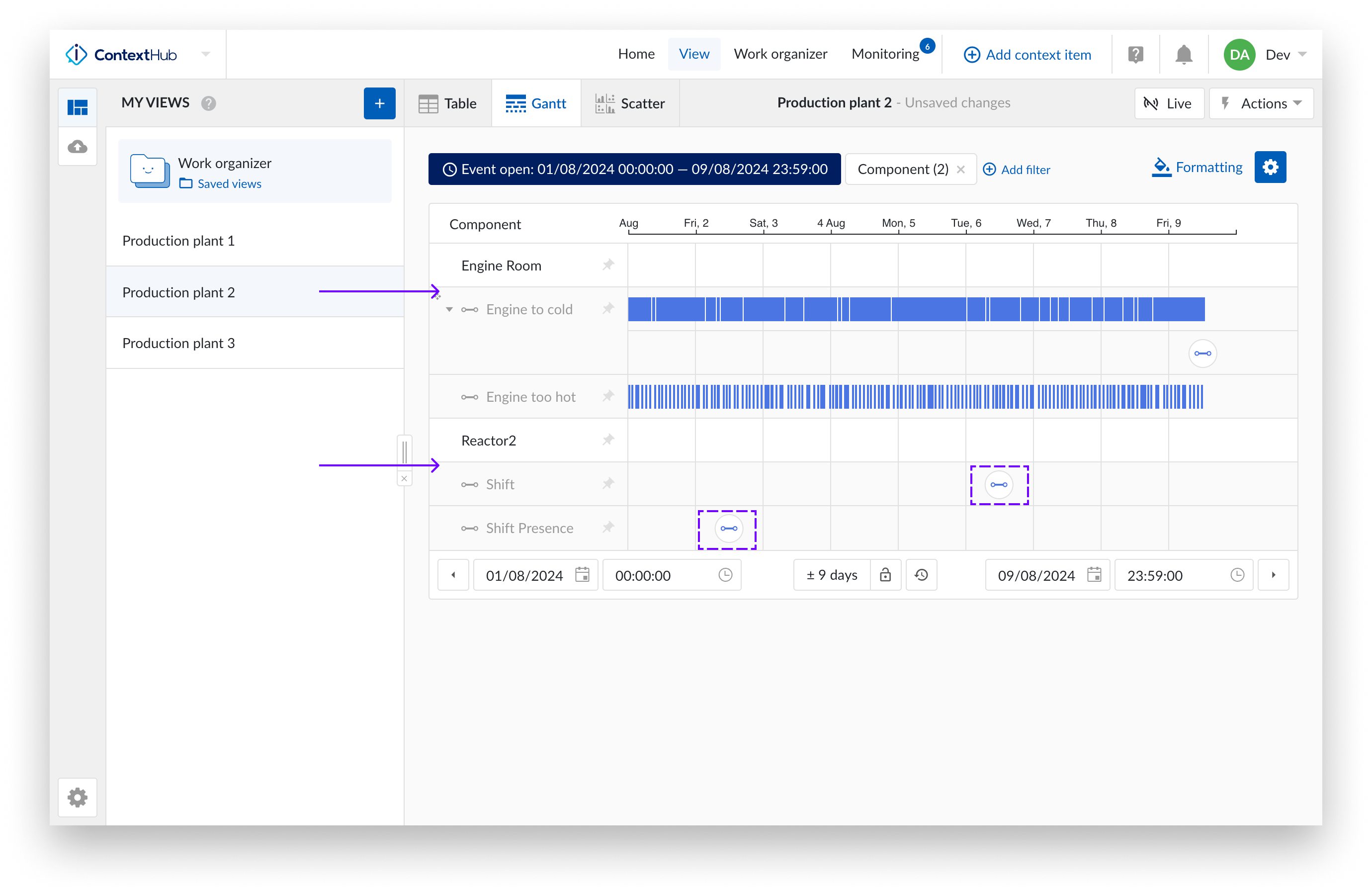Open Work organizer in top navigation
The width and height of the screenshot is (1372, 895).
point(780,54)
